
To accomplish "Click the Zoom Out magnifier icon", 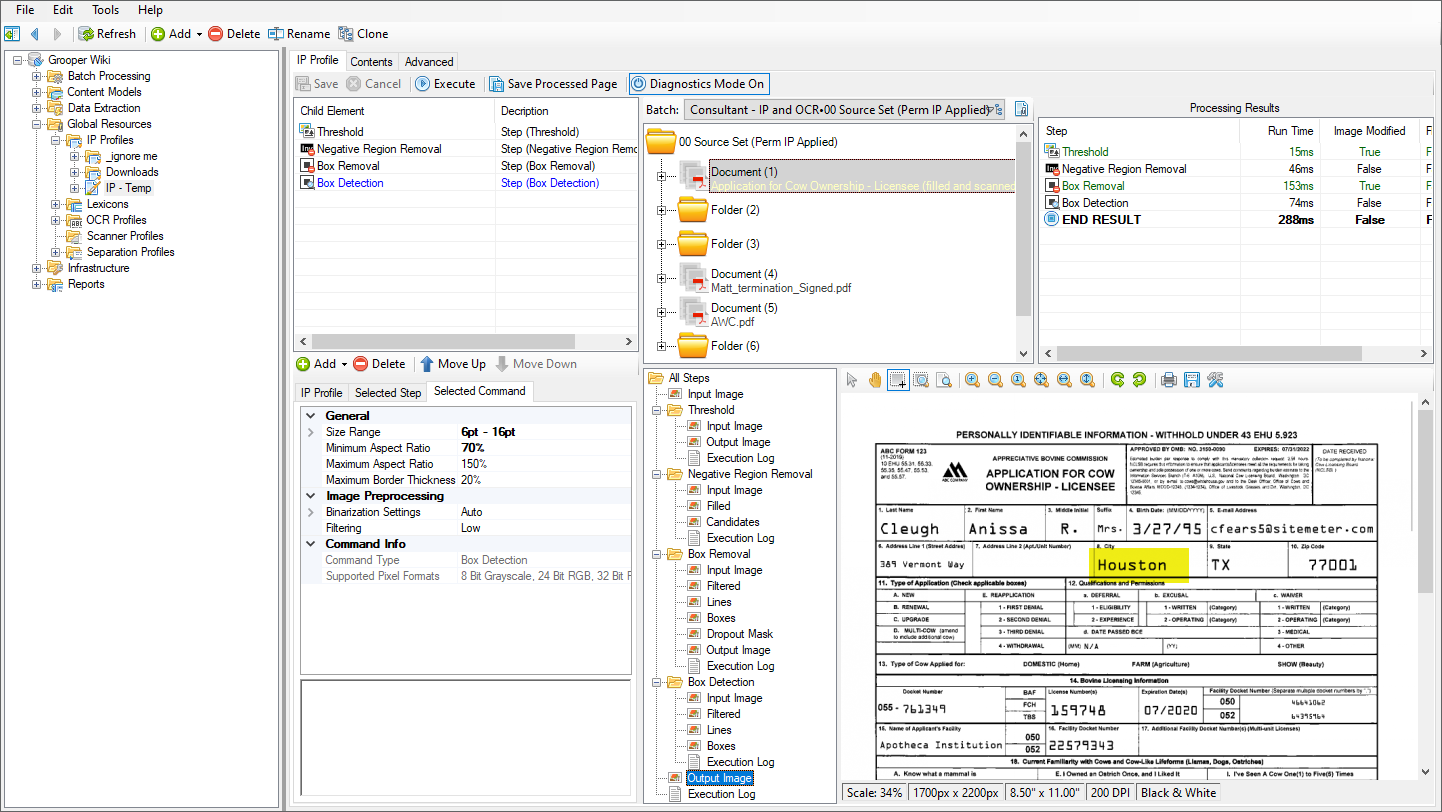I will coord(995,380).
